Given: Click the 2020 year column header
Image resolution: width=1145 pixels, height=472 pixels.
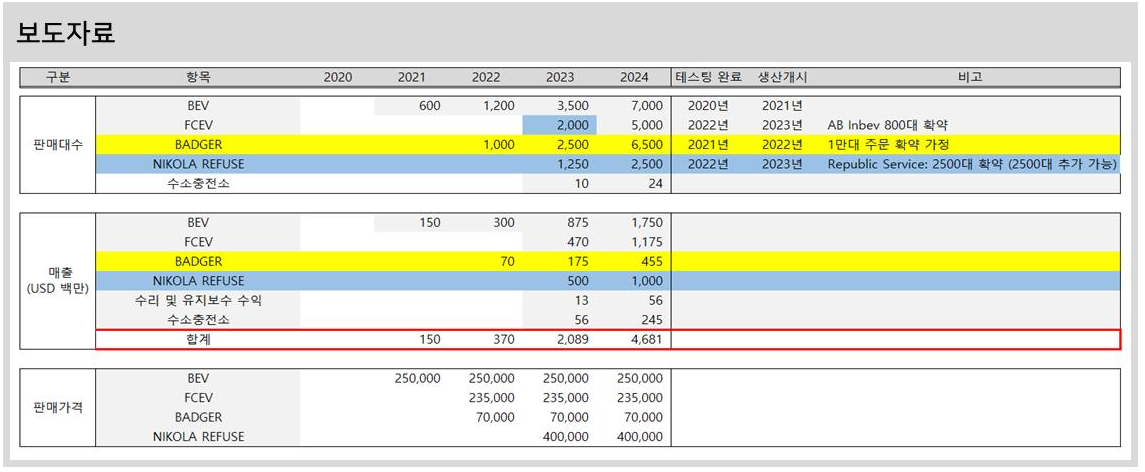Looking at the screenshot, I should pos(337,77).
